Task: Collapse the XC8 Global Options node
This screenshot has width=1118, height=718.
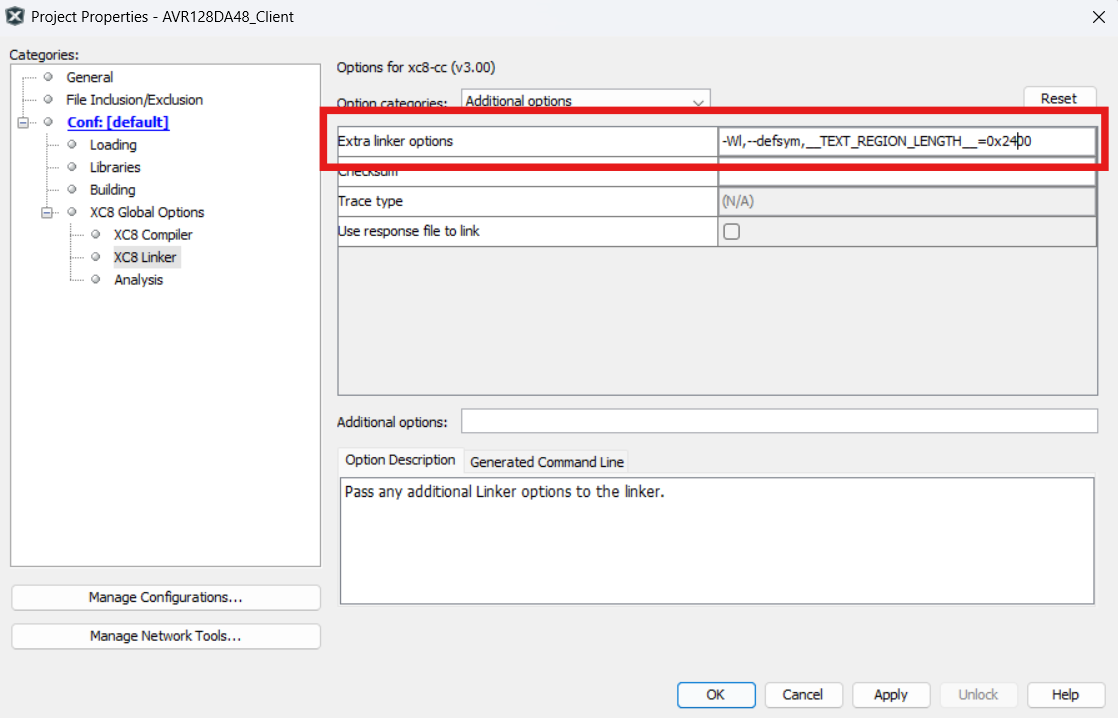Action: click(46, 213)
